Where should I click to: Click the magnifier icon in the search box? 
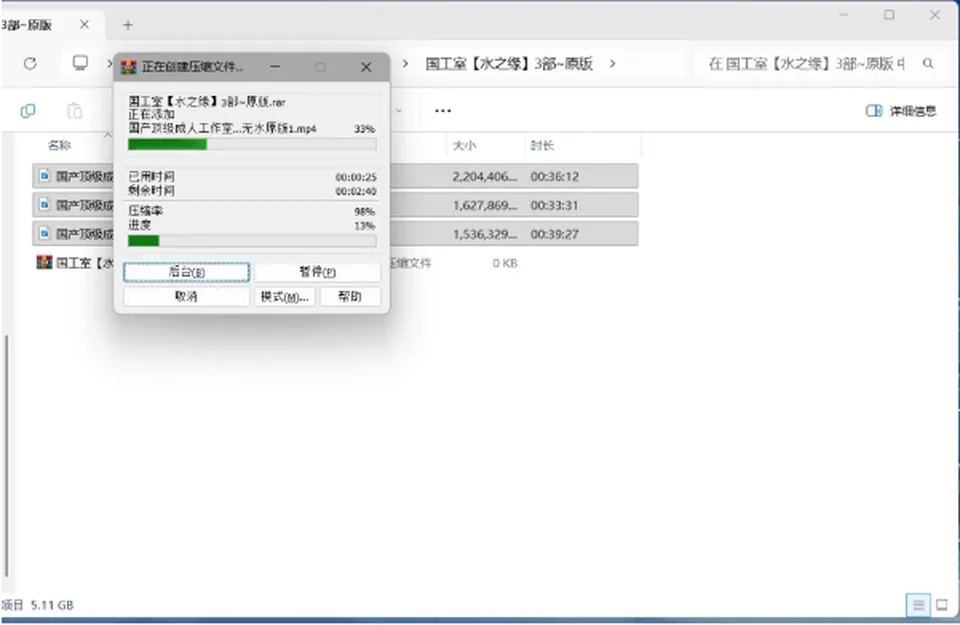[x=928, y=63]
